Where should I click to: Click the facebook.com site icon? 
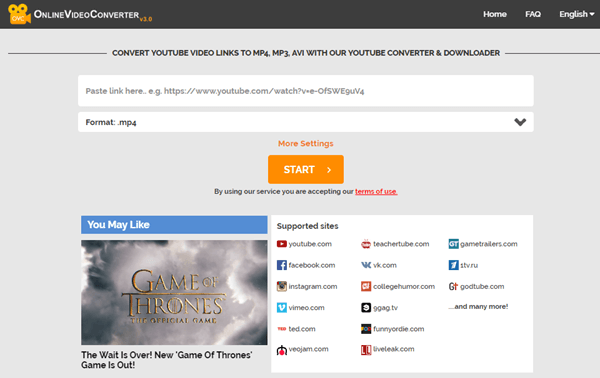tap(282, 265)
